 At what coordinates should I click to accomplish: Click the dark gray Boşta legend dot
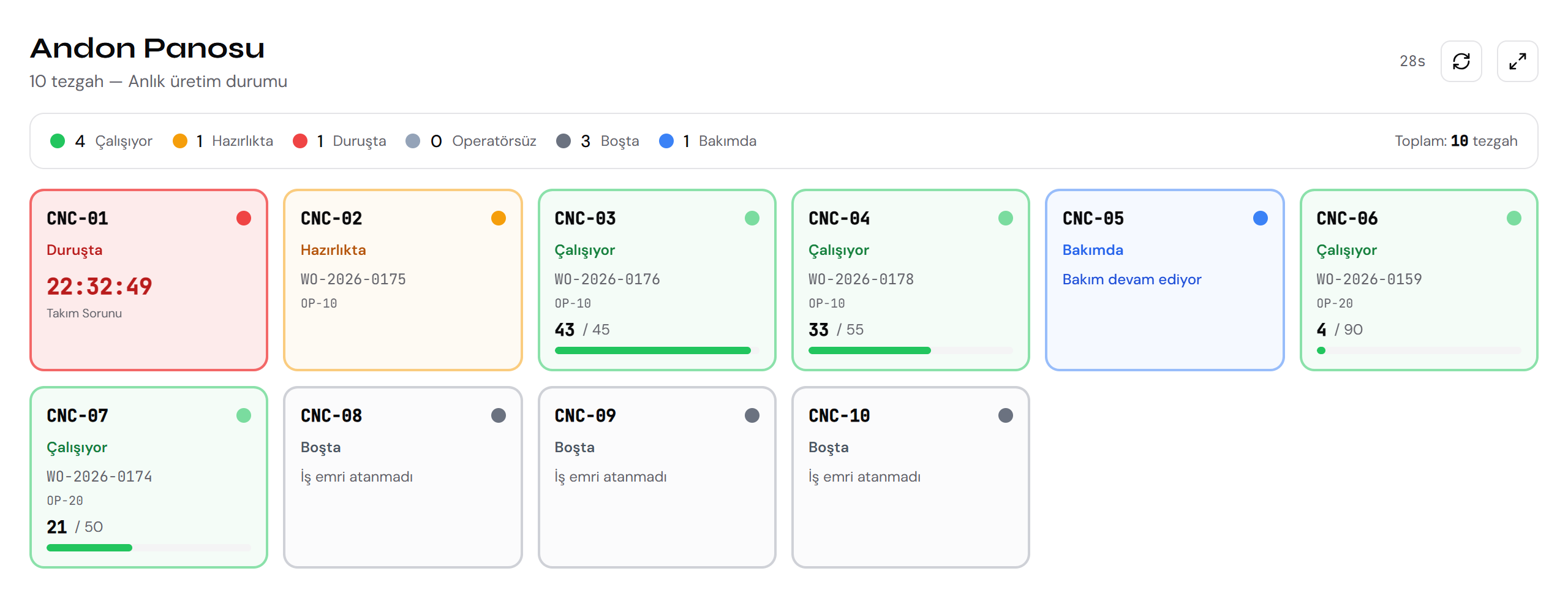[x=563, y=141]
